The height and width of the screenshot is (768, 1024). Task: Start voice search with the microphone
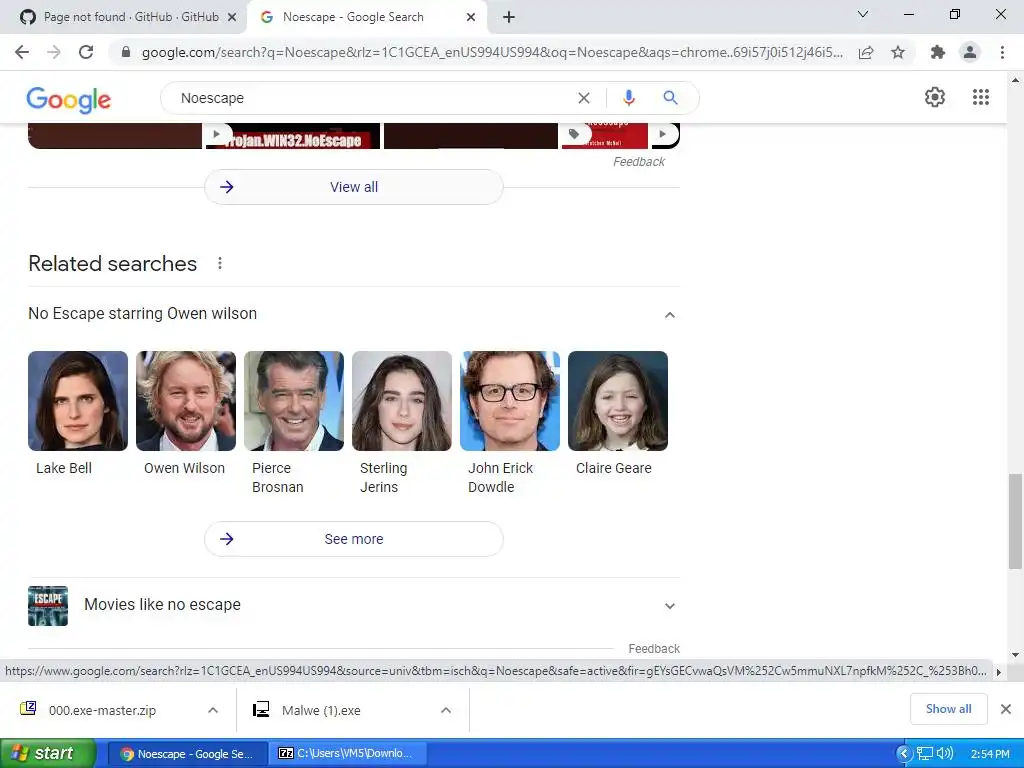628,98
